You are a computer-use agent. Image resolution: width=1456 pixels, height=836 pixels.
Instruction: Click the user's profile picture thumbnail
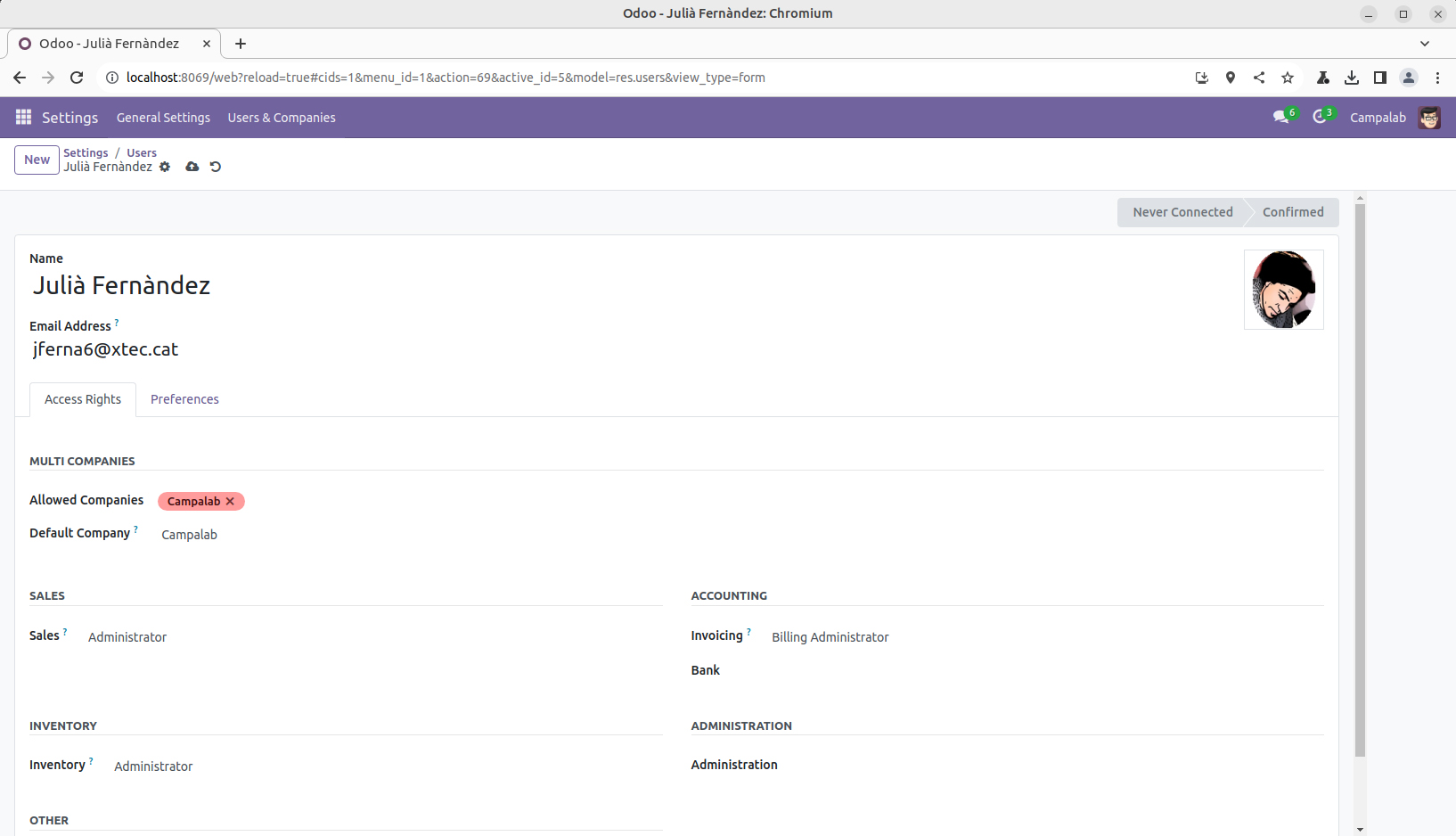(1283, 290)
